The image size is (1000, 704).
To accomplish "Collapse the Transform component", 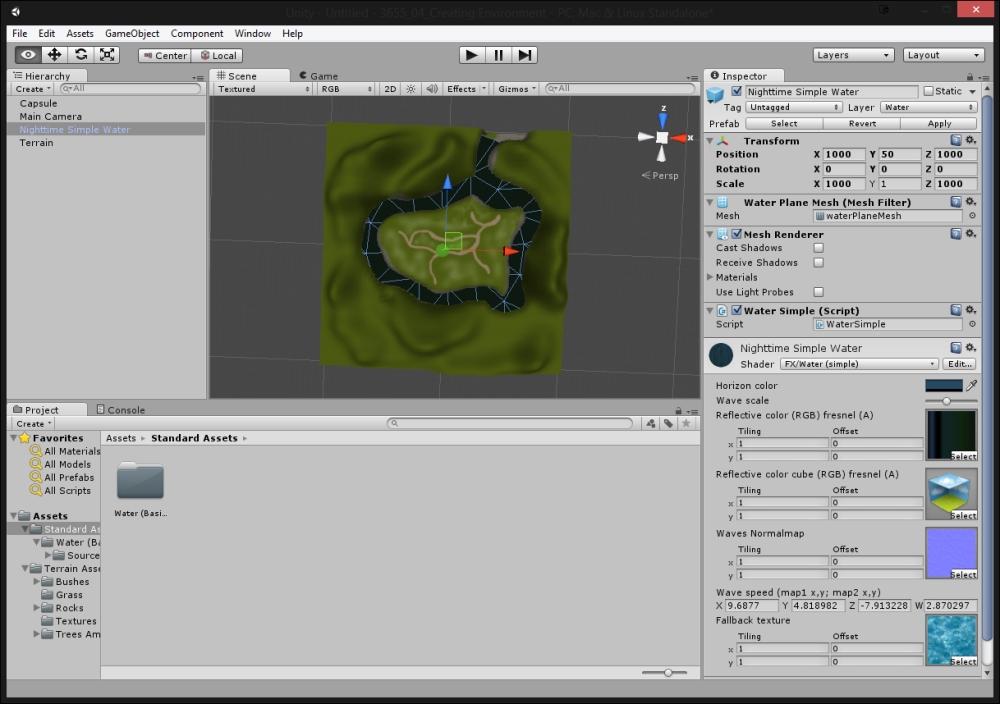I will [710, 140].
